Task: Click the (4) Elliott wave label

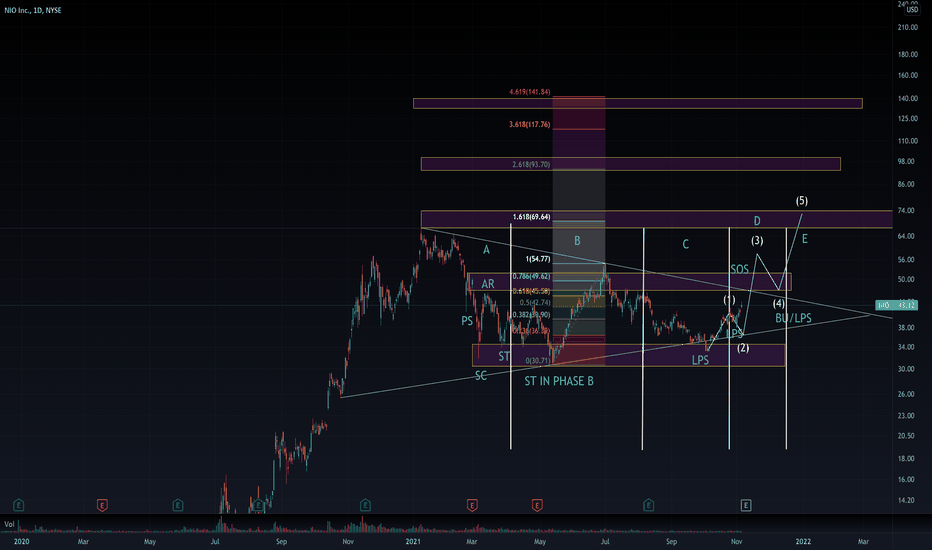Action: coord(779,304)
